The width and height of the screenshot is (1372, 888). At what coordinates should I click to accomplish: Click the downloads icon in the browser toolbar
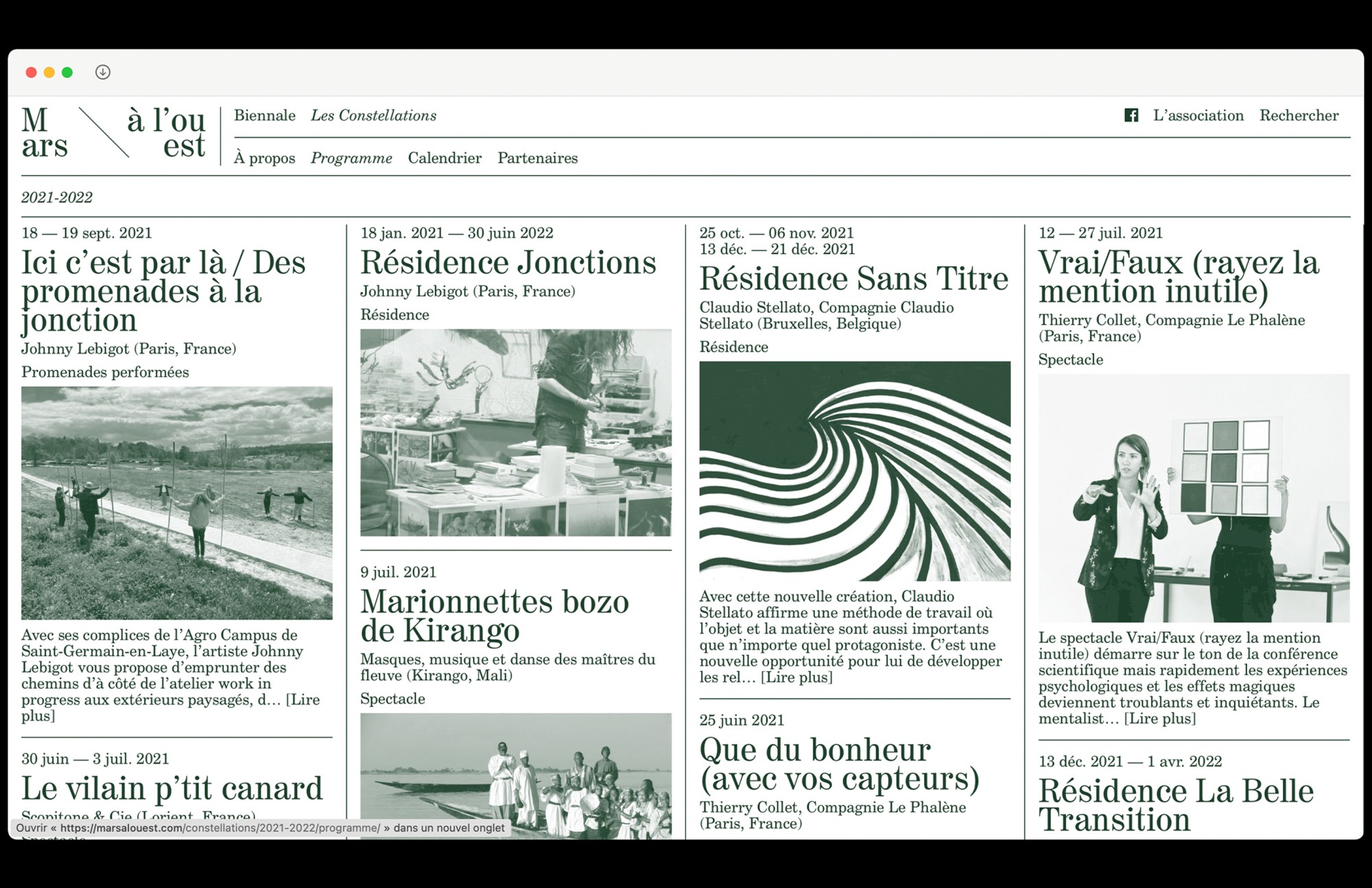click(x=103, y=72)
